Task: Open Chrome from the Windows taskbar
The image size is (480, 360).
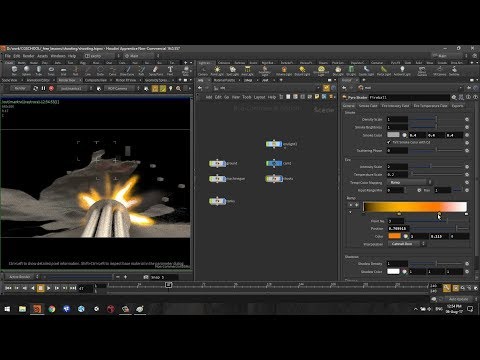Action: click(x=52, y=309)
